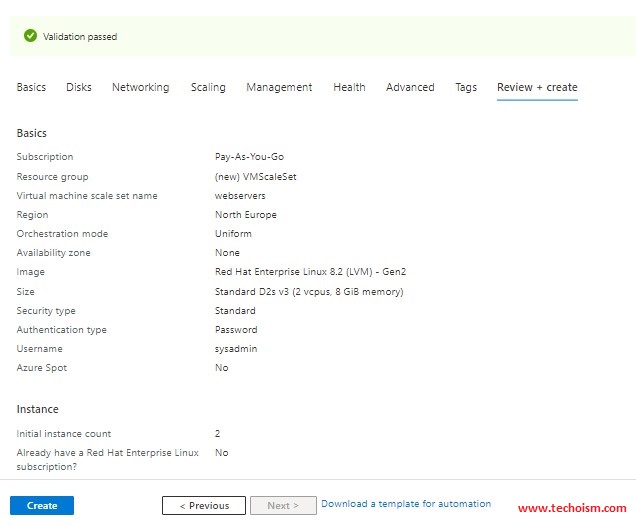Open Download a template for automation link
This screenshot has width=636, height=526.
point(406,504)
